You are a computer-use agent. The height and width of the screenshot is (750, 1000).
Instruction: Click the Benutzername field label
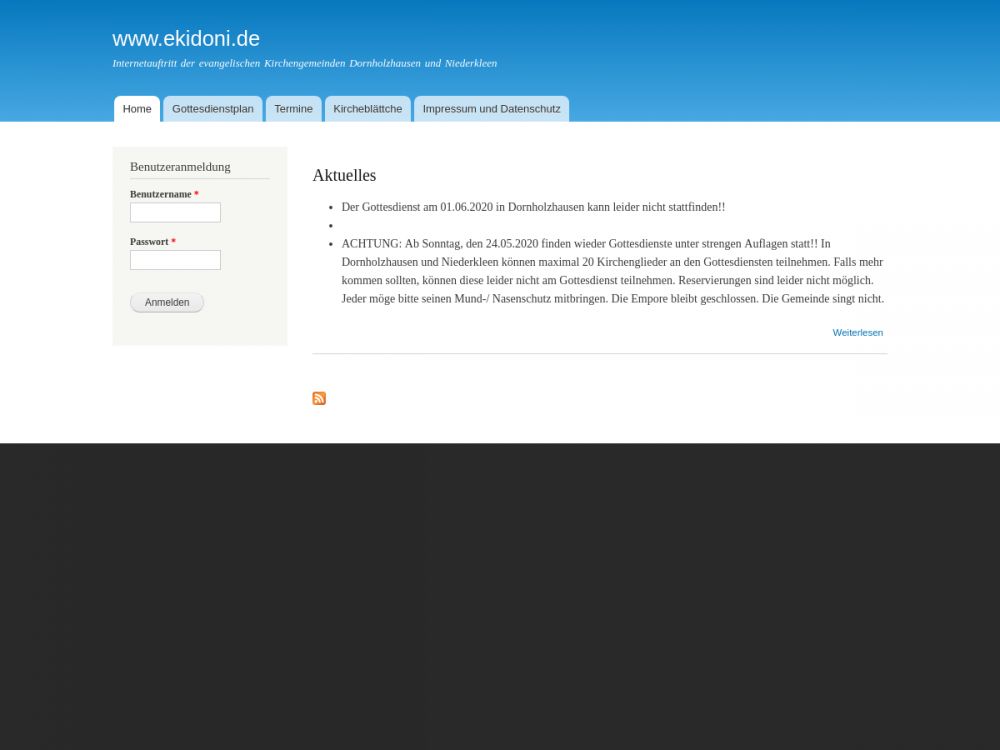tap(160, 194)
